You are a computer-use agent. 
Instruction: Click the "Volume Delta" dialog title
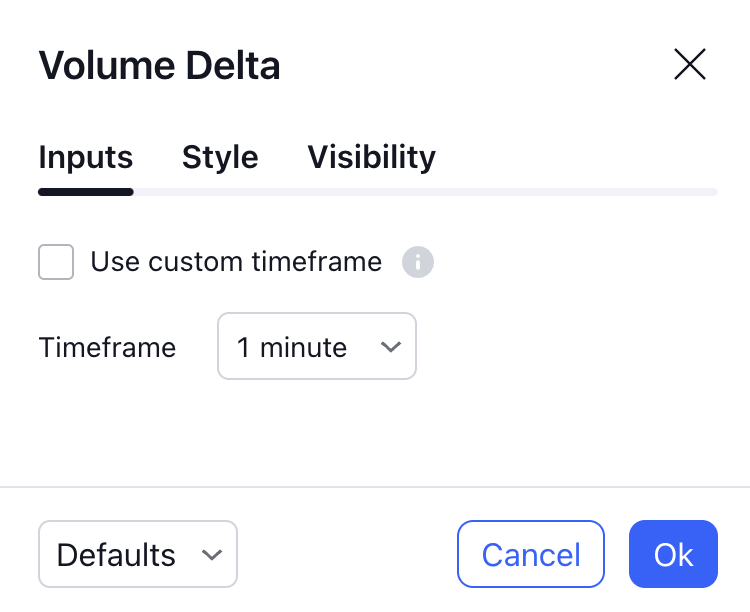tap(159, 66)
